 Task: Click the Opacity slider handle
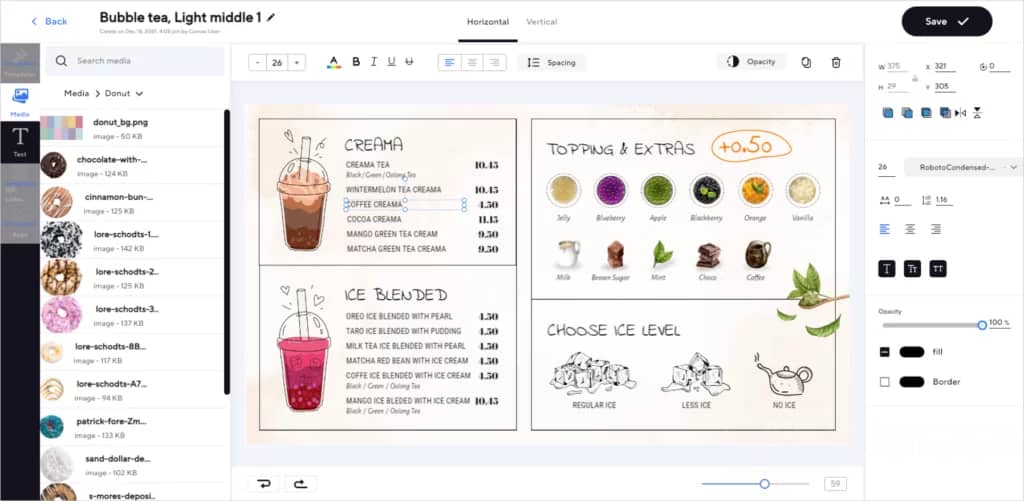click(982, 325)
